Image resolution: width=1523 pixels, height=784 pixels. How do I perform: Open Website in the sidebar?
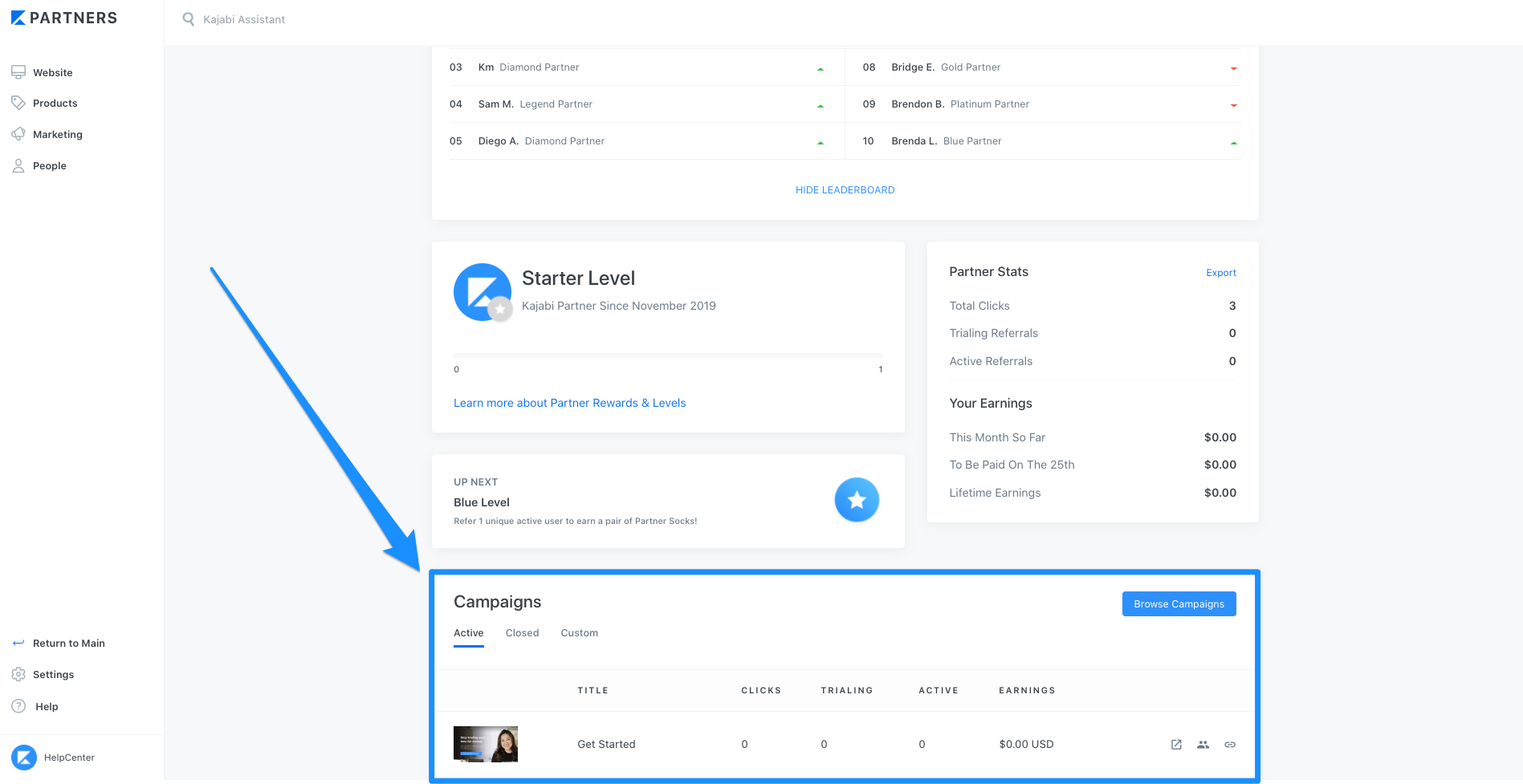[x=53, y=72]
